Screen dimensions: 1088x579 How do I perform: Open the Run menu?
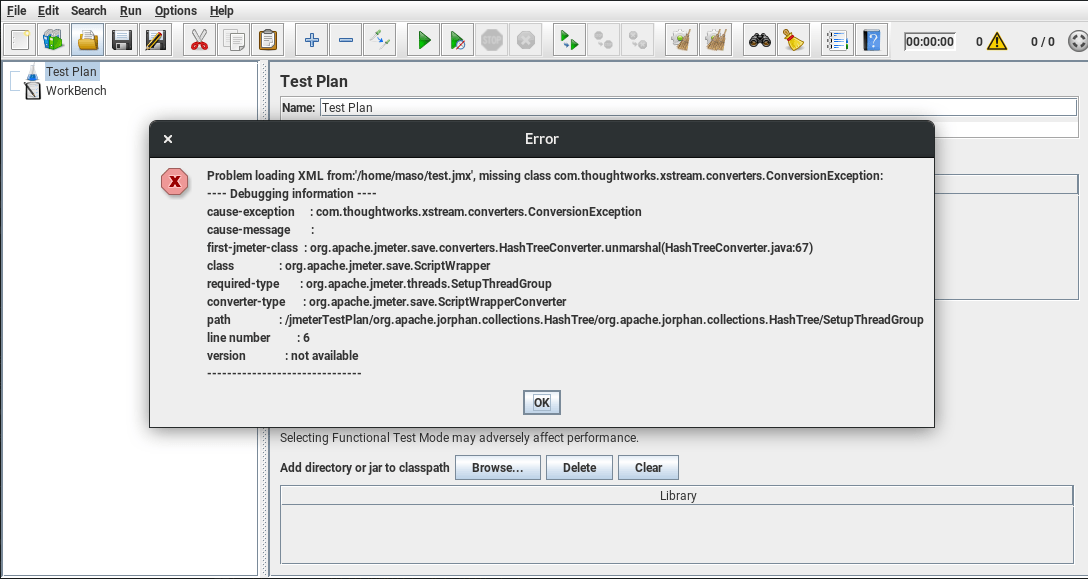pos(130,10)
